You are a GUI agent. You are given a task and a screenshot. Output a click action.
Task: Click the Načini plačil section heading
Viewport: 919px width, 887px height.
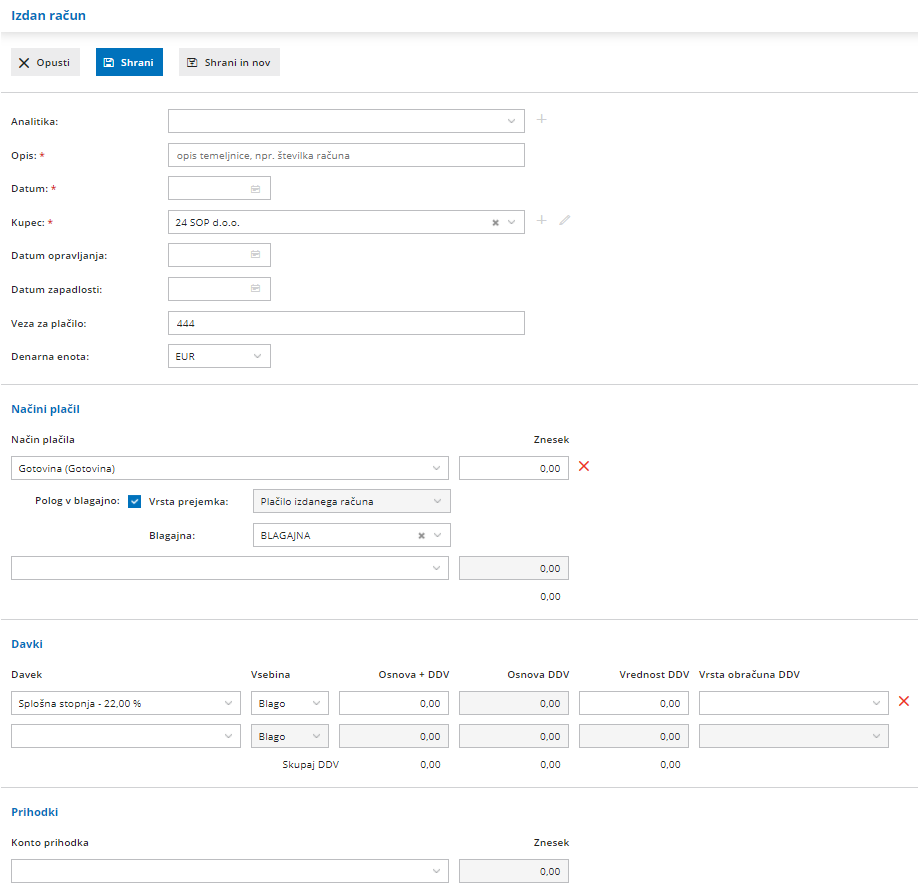tap(45, 409)
